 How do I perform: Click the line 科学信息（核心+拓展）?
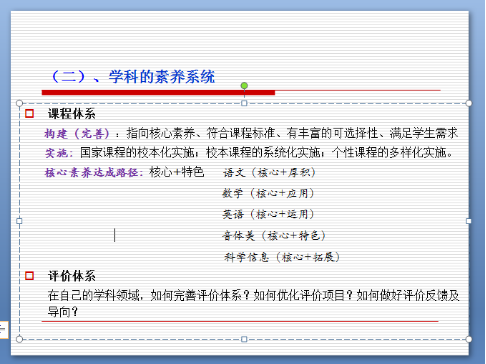coord(282,257)
